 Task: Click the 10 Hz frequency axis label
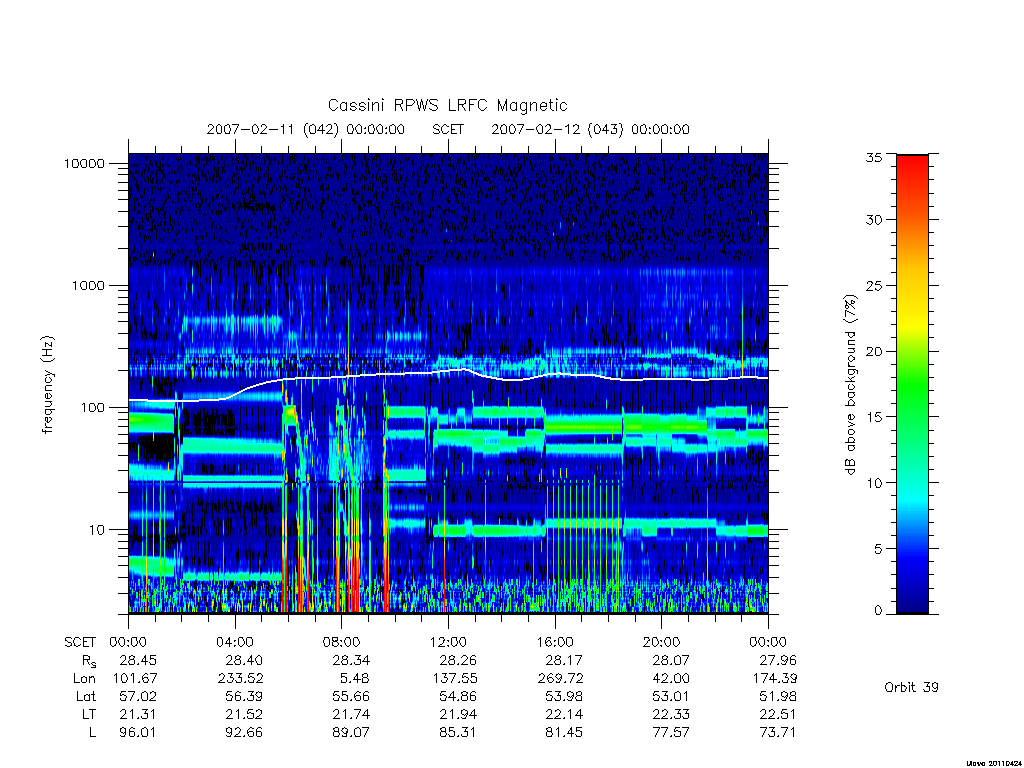(x=97, y=530)
